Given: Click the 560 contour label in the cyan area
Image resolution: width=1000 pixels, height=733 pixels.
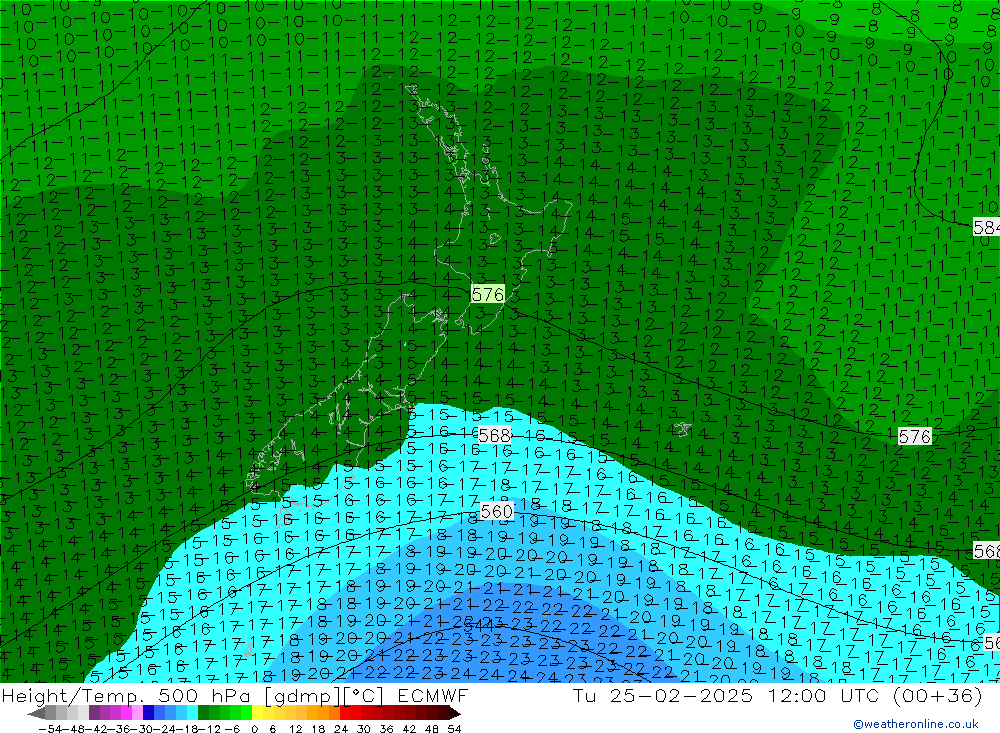Looking at the screenshot, I should pos(496,512).
